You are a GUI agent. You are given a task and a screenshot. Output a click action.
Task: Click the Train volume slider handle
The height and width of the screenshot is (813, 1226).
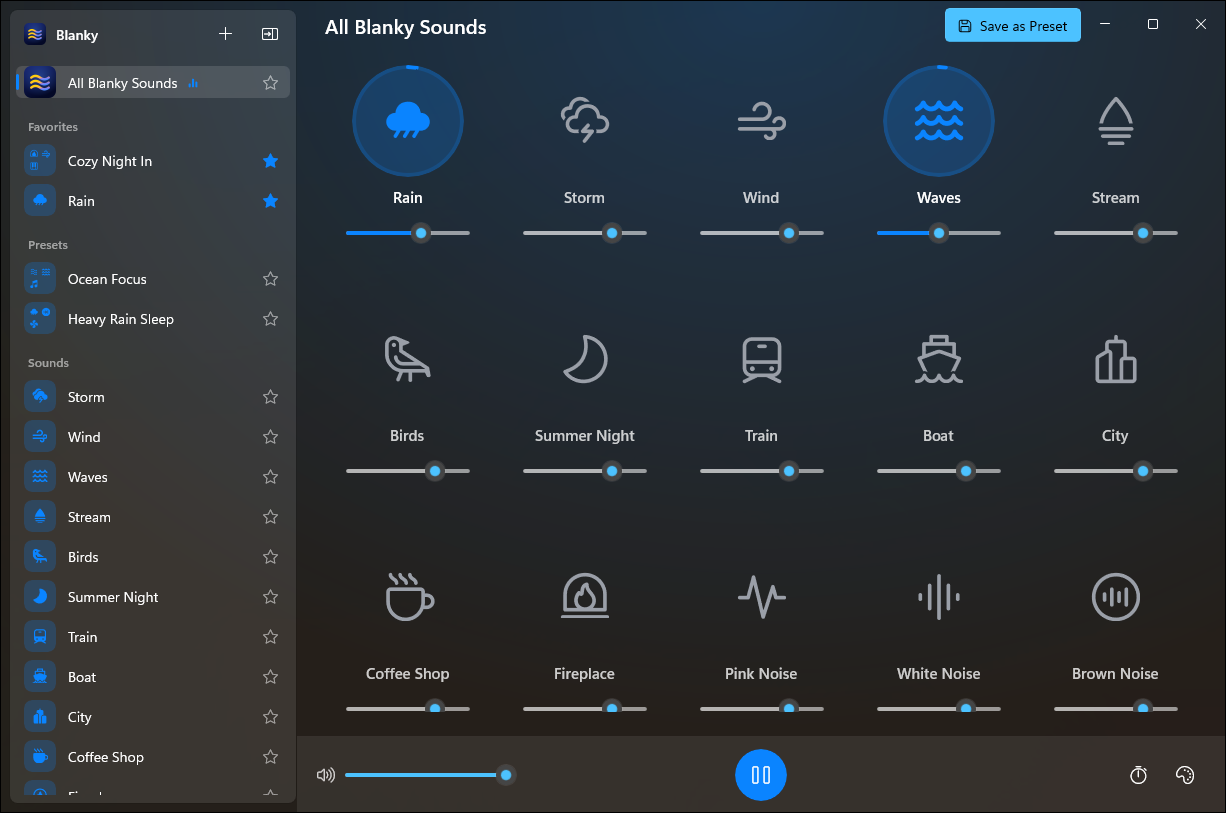coord(789,471)
